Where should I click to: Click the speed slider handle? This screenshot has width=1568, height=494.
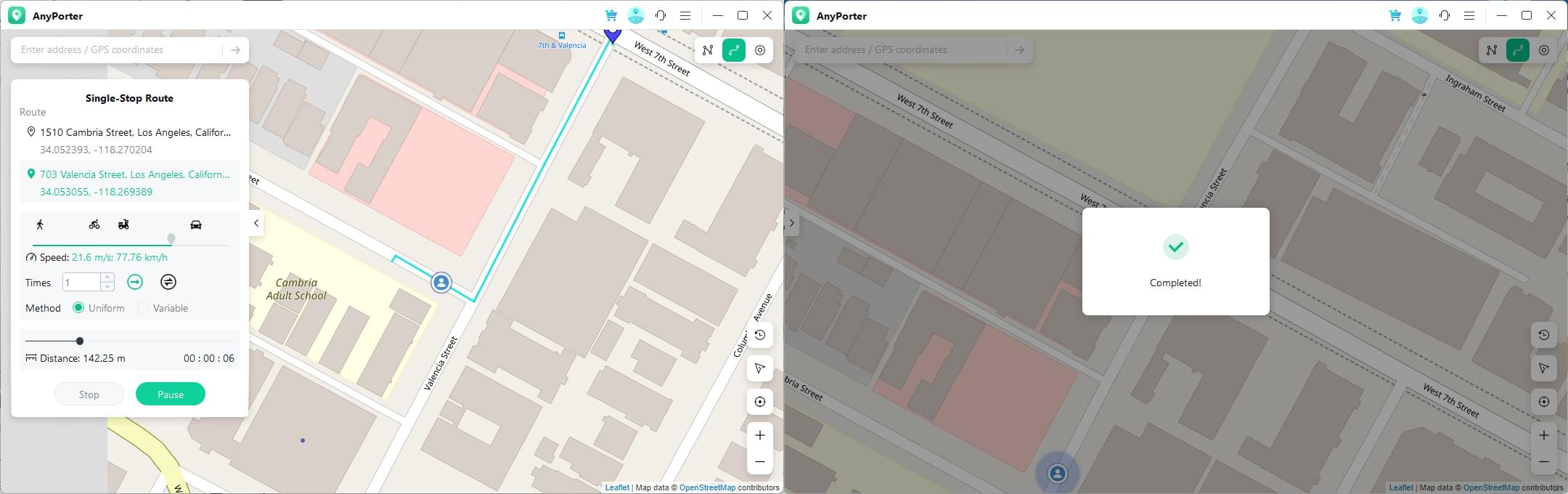point(171,239)
